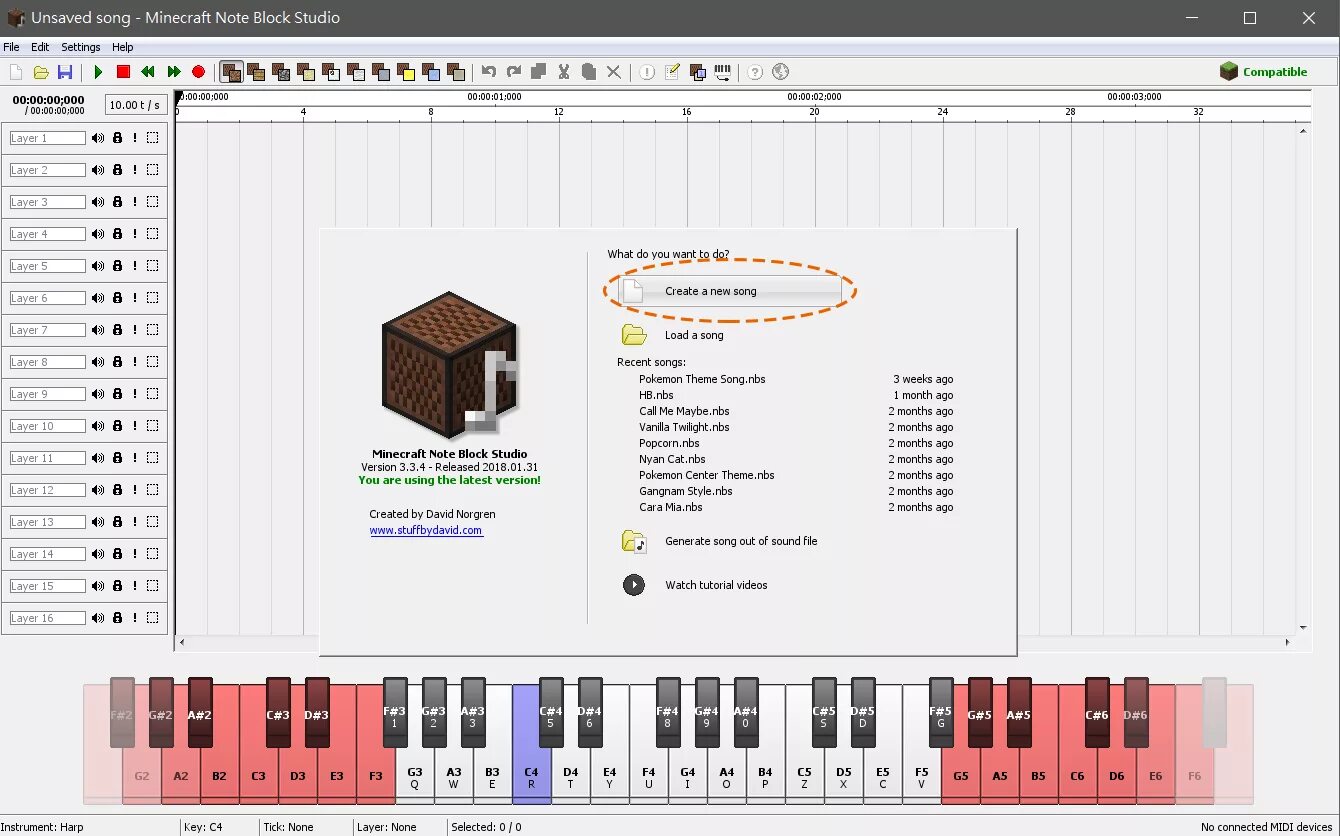Screen dimensions: 1340x836
Task: Open the instrument settings icon
Action: pyautogui.click(x=697, y=72)
